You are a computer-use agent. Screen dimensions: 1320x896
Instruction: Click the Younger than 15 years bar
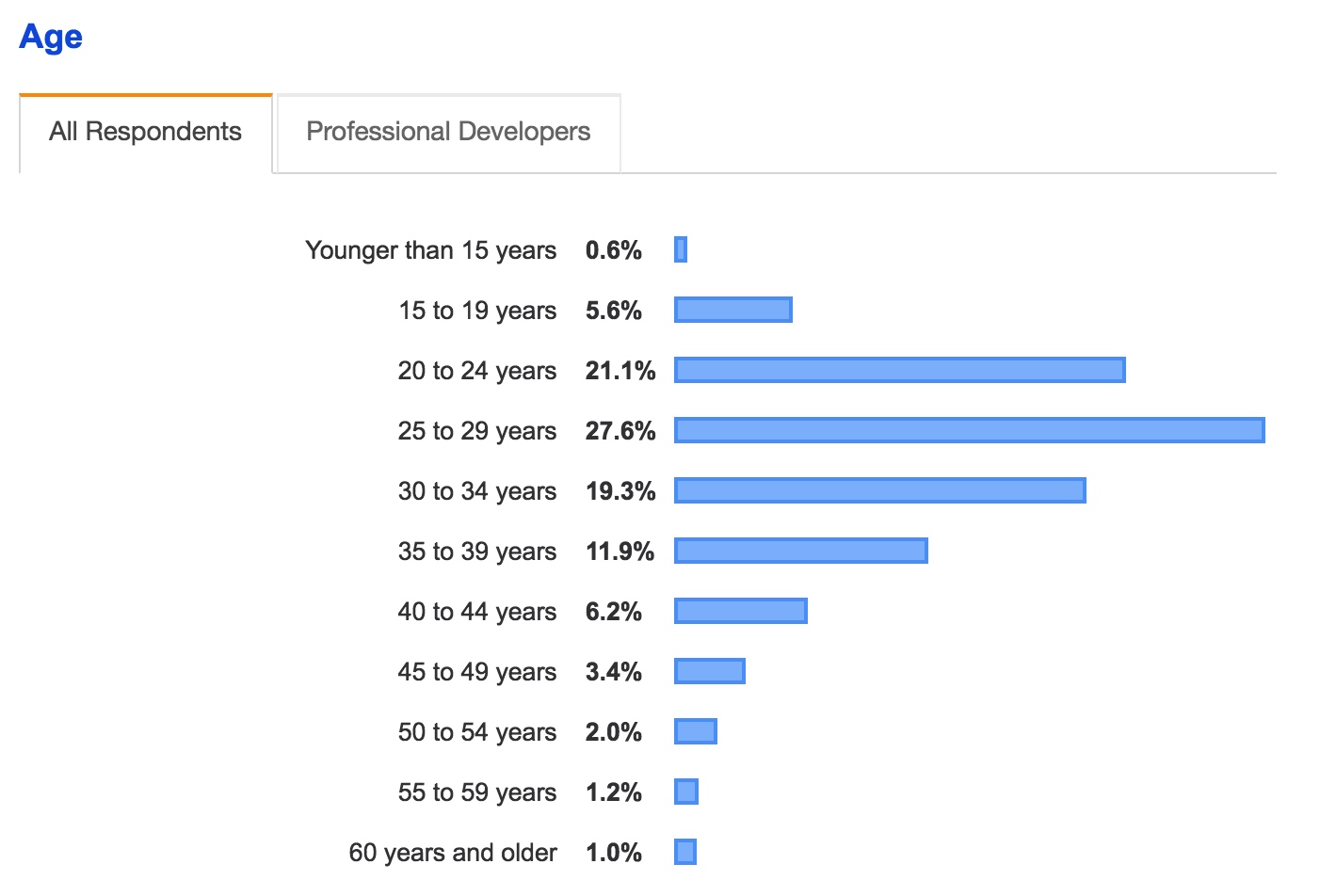tap(681, 249)
